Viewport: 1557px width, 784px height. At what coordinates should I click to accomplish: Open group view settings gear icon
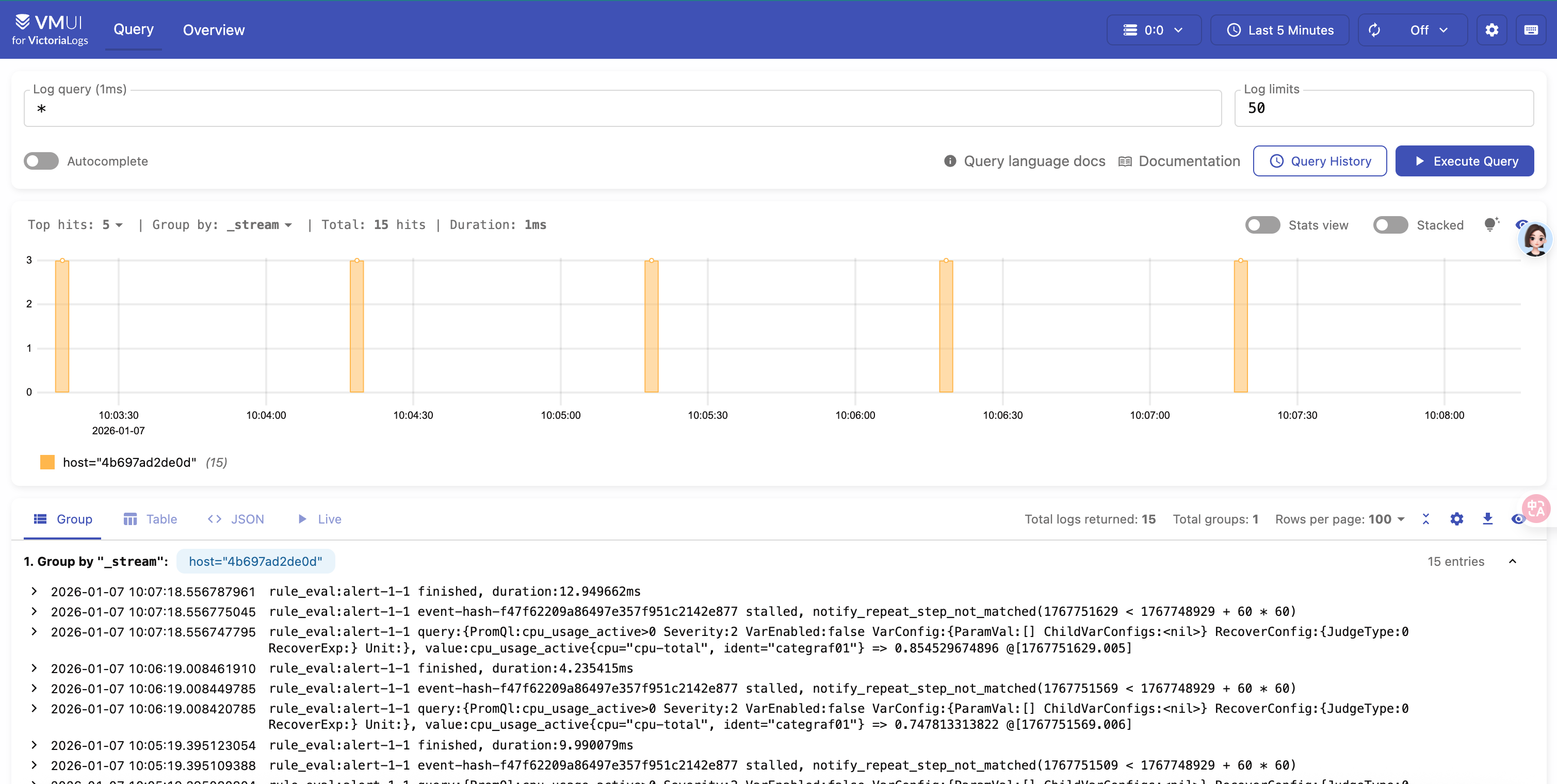1457,519
